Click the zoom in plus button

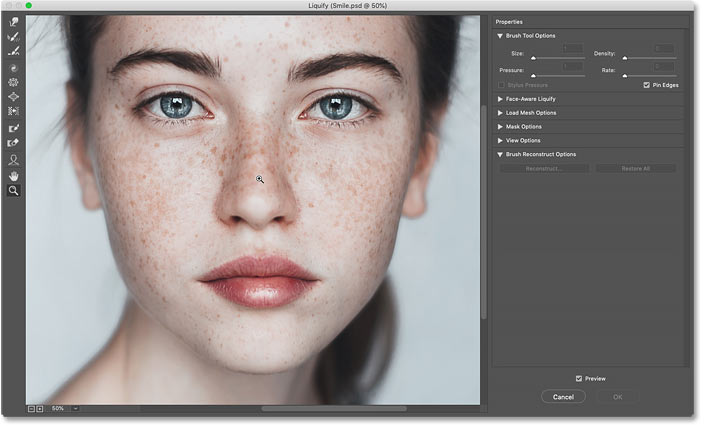pos(40,408)
